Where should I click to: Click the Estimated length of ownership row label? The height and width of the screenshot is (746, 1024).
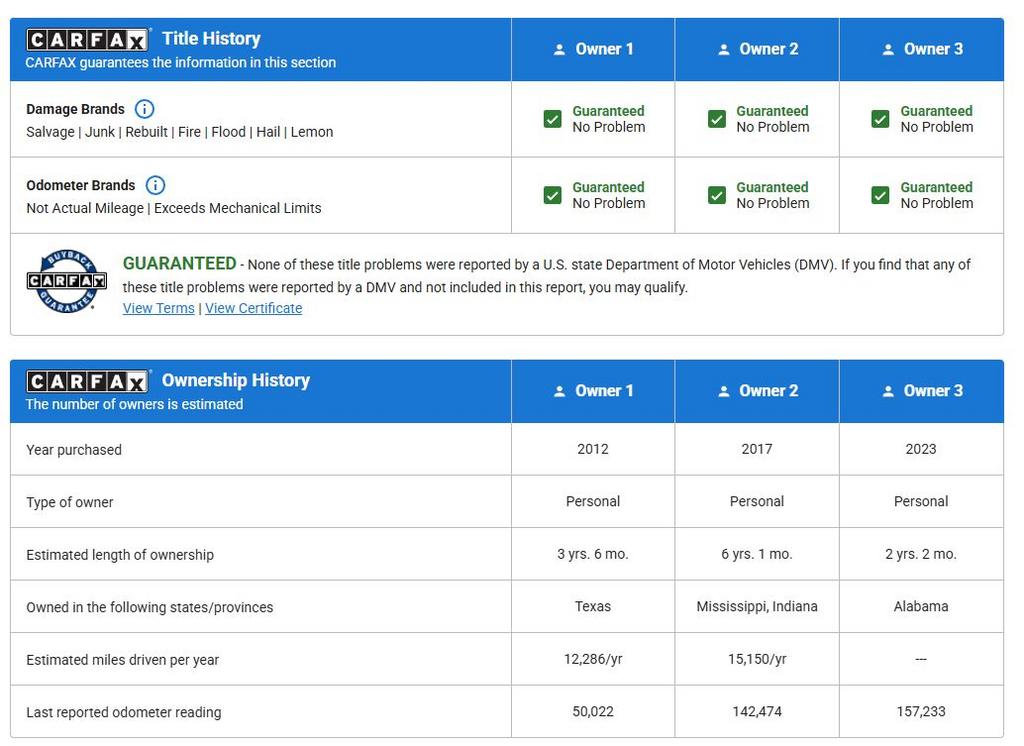coord(120,554)
